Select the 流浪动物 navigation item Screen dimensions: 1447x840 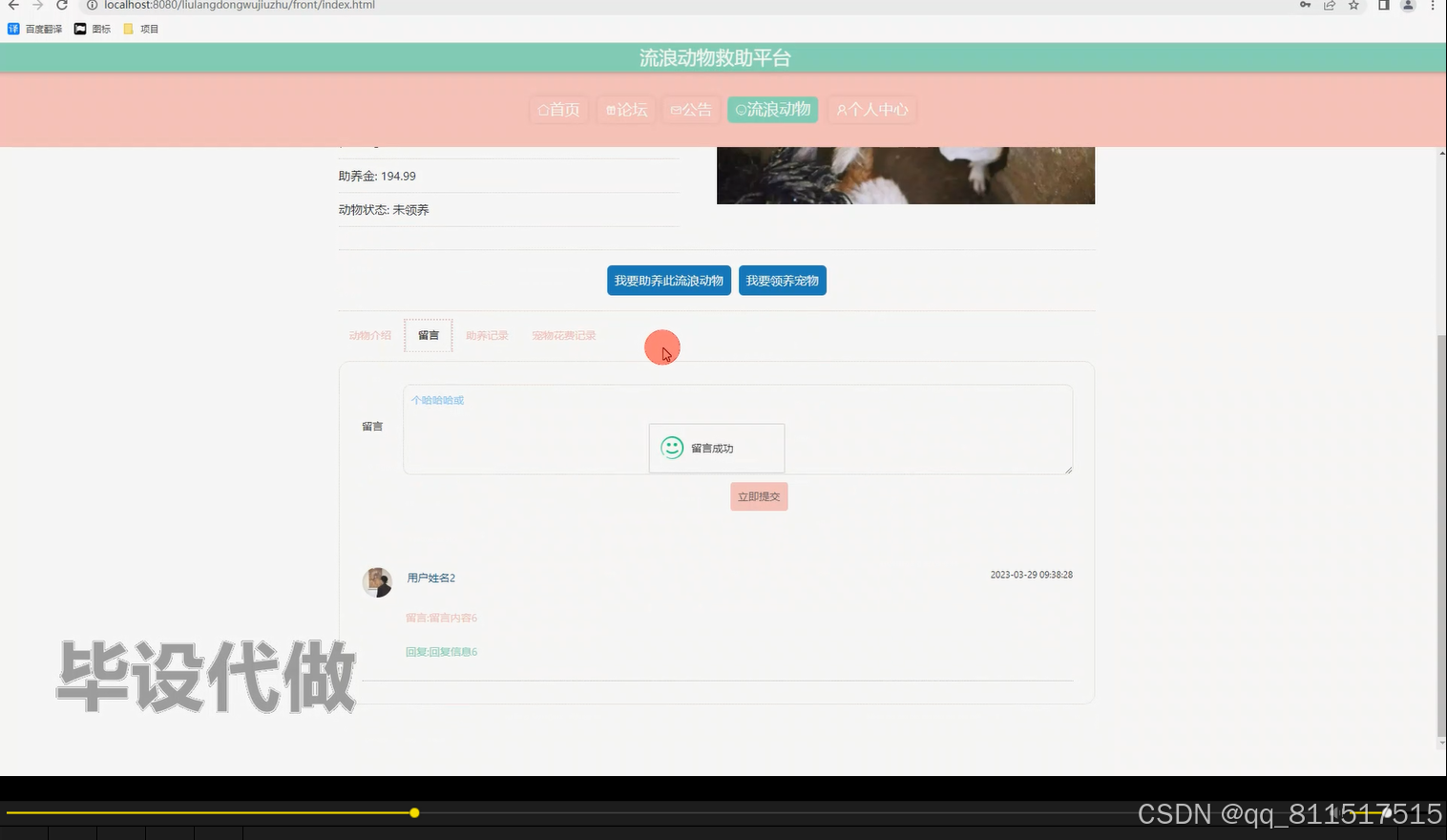773,110
